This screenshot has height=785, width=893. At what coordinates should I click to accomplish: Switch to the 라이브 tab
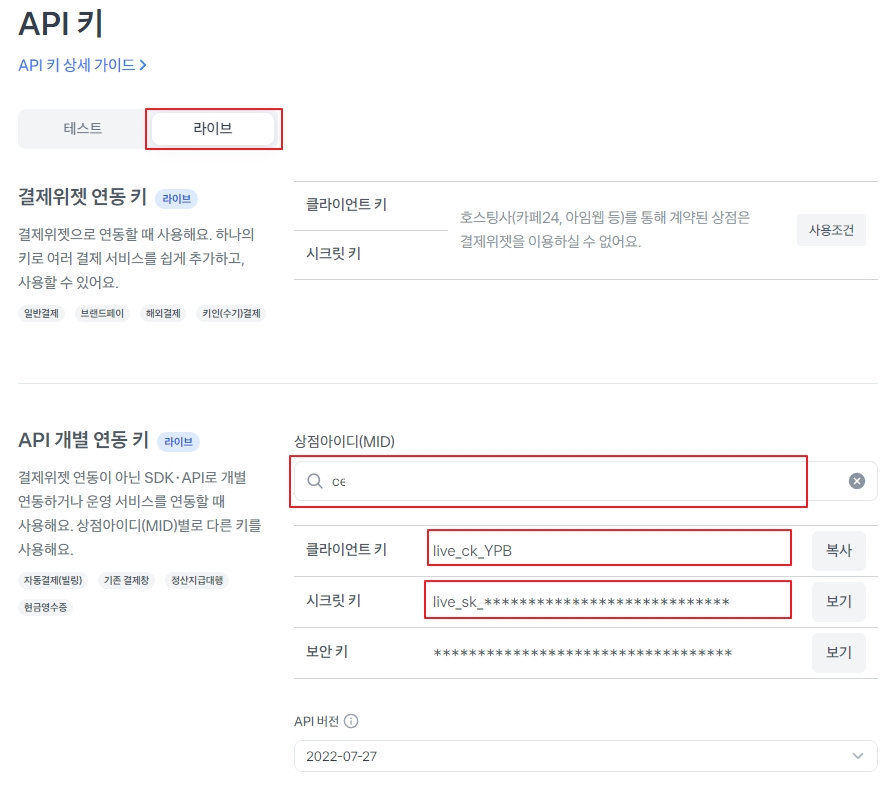[213, 128]
